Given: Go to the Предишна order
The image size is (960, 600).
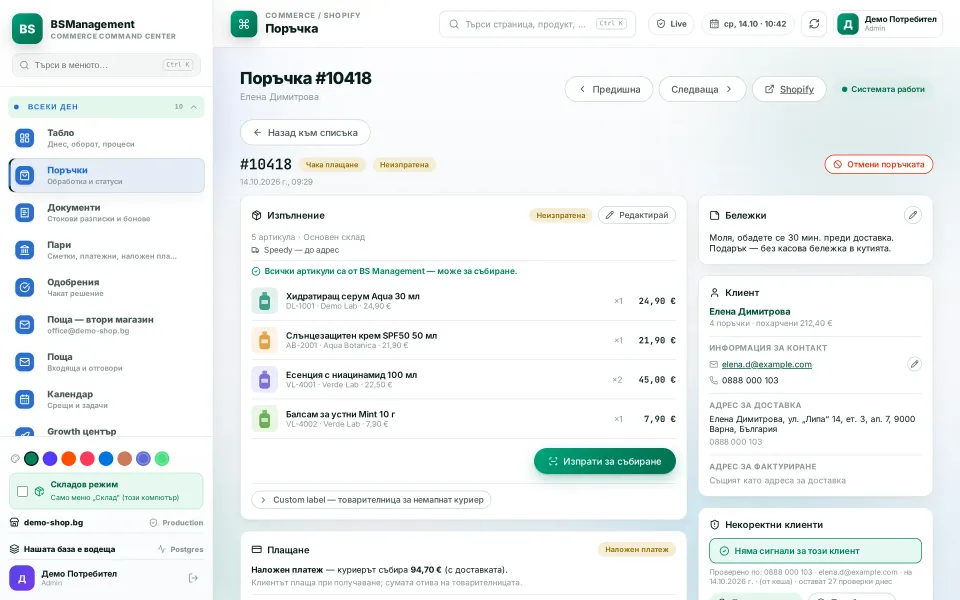Looking at the screenshot, I should click(609, 89).
